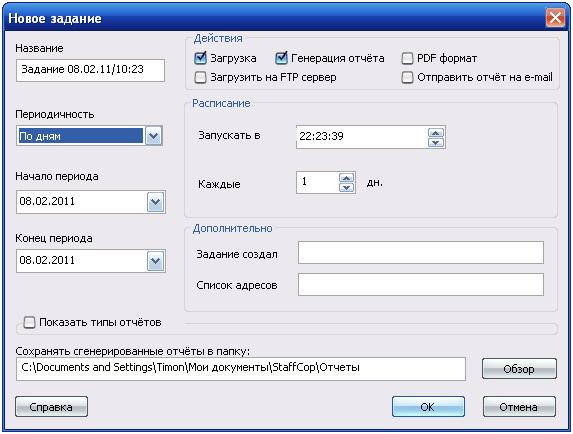Open the Начало периода date dropdown

coord(156,202)
